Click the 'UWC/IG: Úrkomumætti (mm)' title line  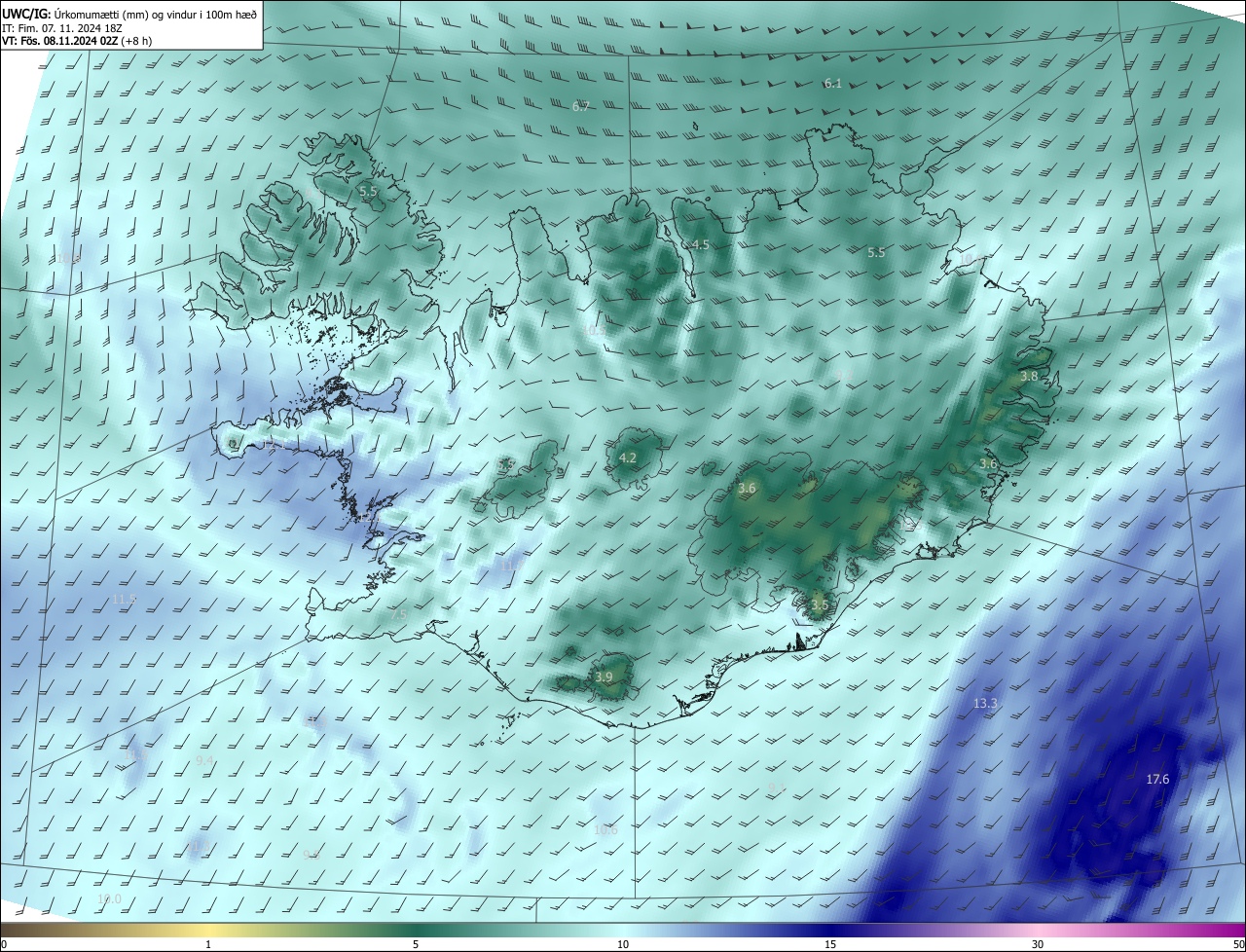pyautogui.click(x=129, y=14)
